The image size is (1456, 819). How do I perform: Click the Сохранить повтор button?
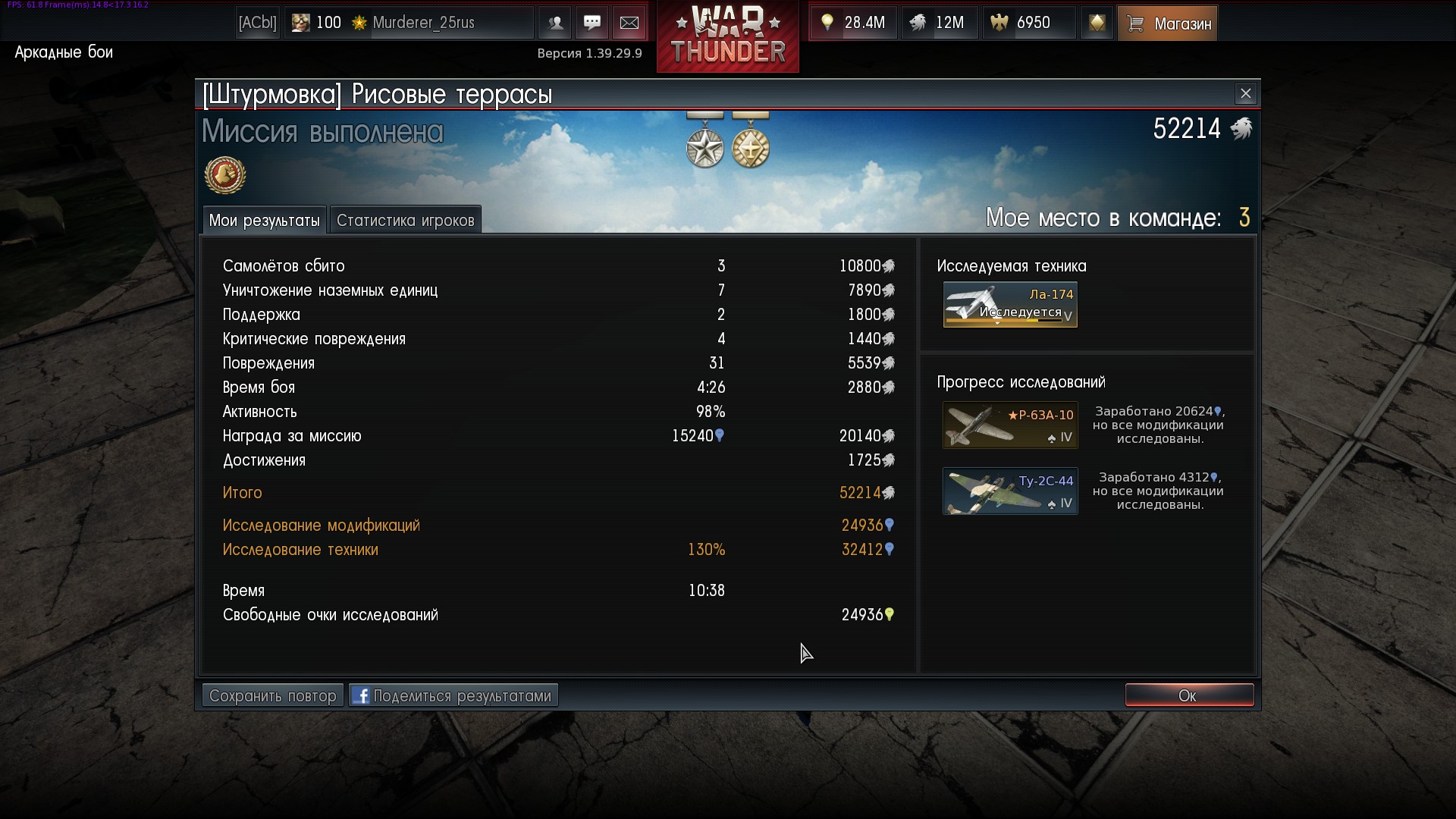273,695
